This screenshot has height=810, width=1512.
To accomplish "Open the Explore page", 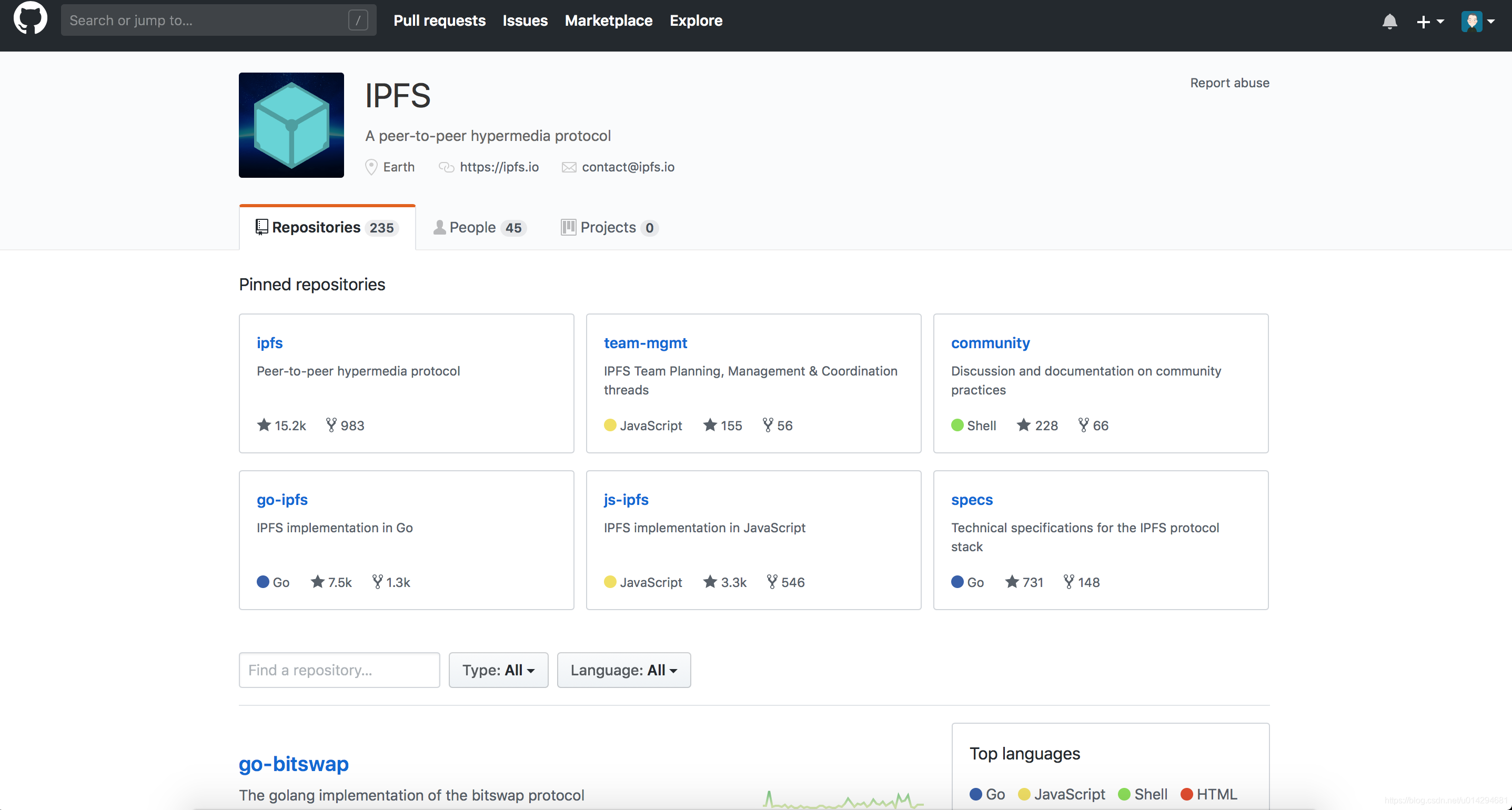I will (x=695, y=21).
